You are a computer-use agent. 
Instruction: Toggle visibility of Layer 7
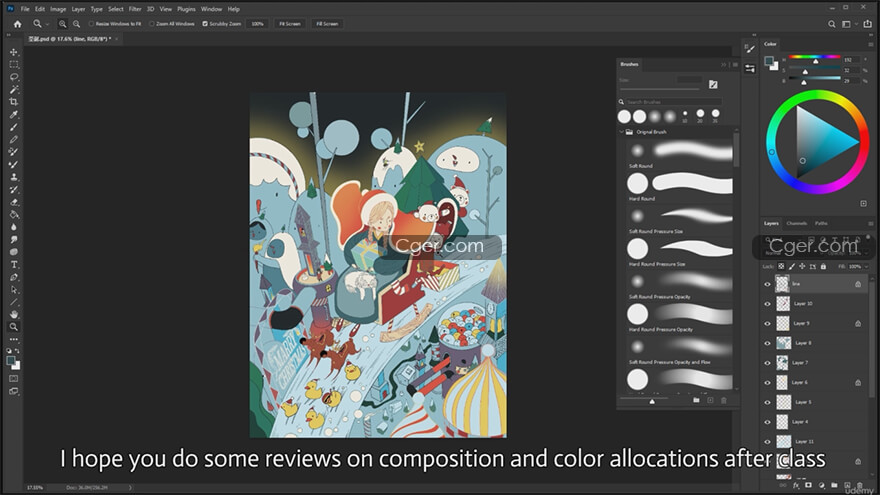pos(767,363)
